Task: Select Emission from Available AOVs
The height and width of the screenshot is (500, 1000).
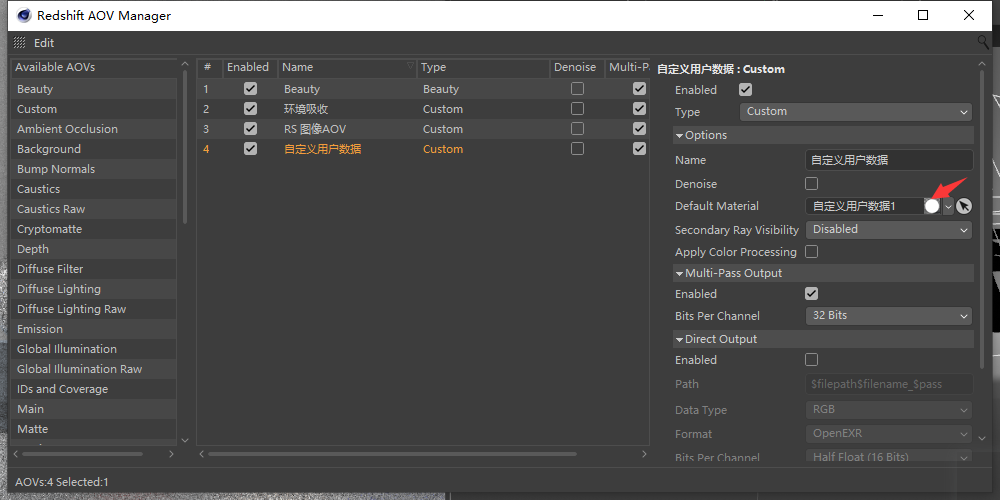Action: [x=94, y=329]
